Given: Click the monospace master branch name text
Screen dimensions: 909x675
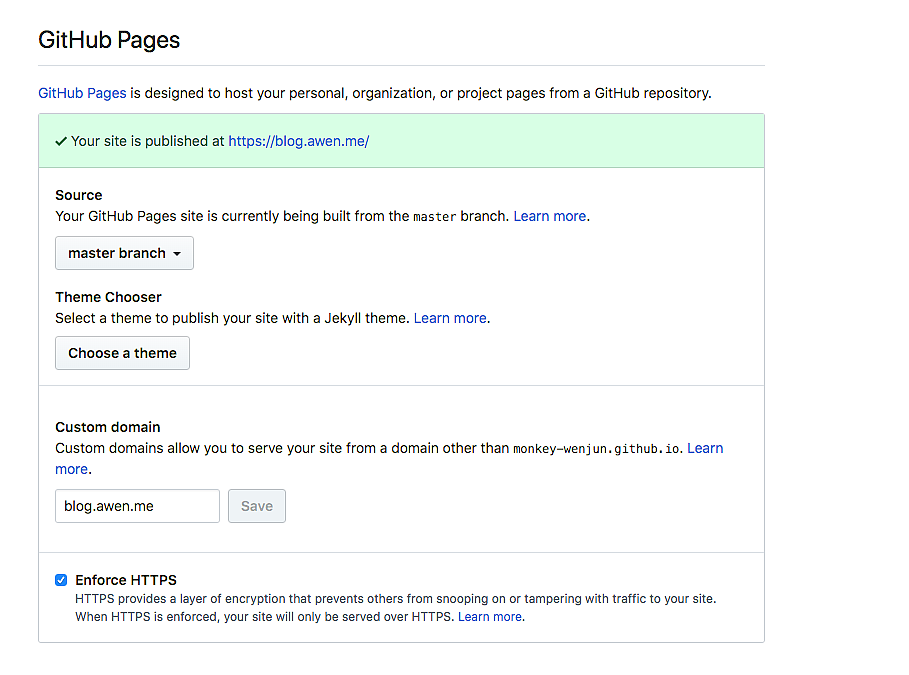Looking at the screenshot, I should click(x=435, y=217).
